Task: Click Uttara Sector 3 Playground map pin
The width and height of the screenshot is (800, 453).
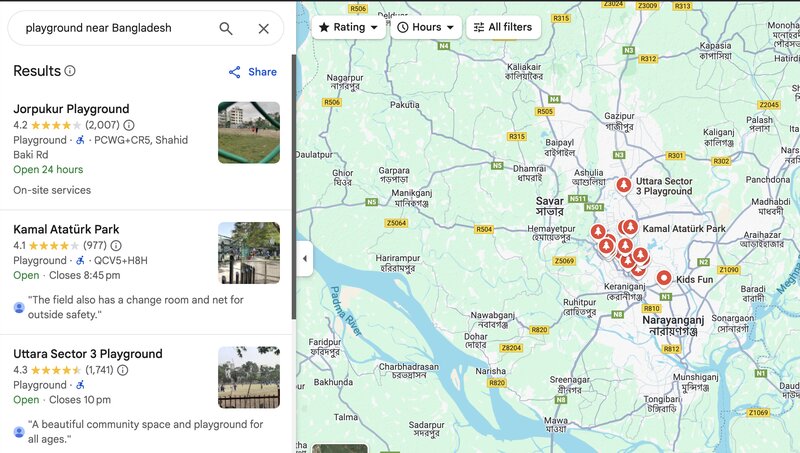Action: pos(623,185)
